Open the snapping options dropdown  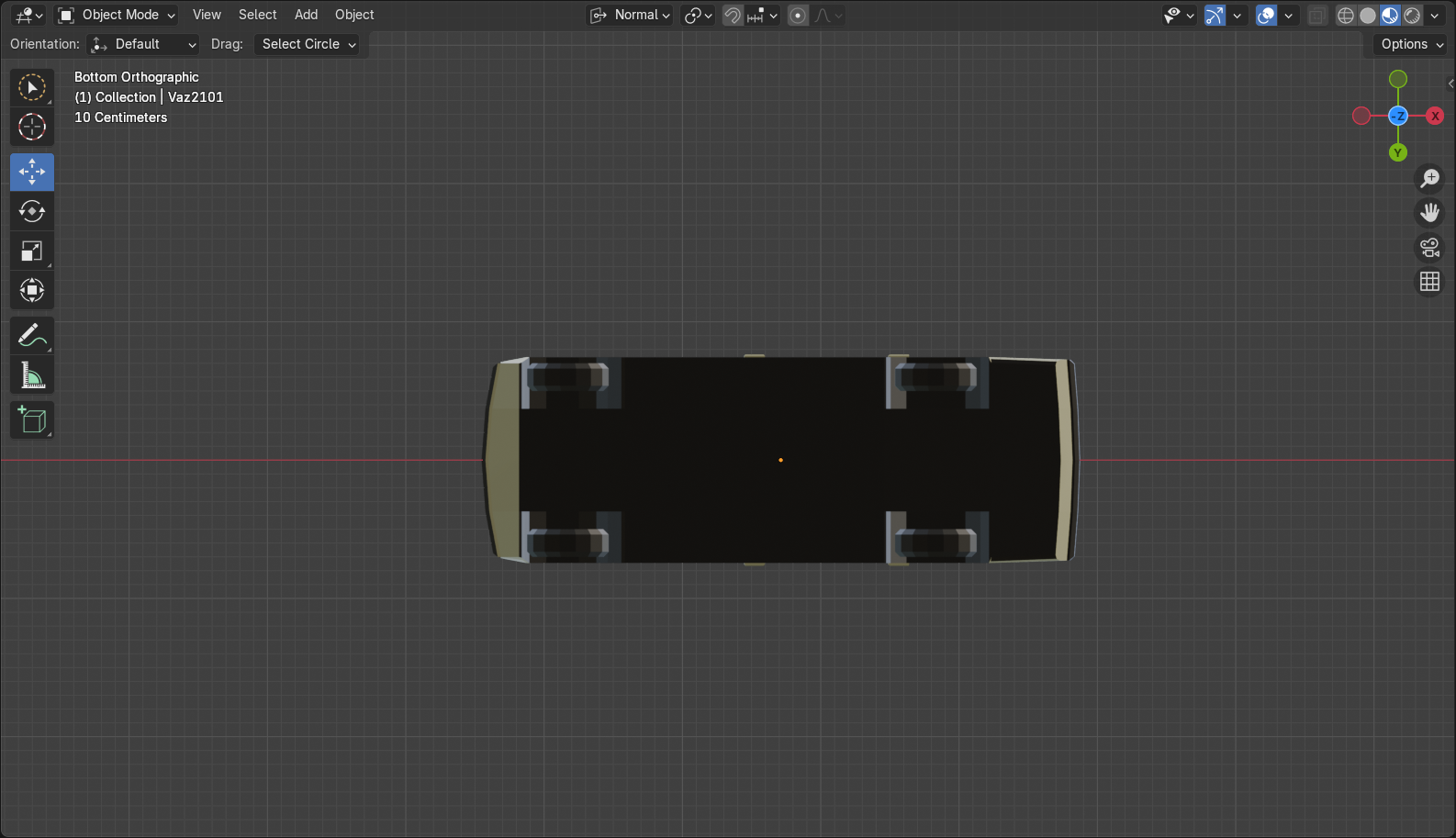pyautogui.click(x=763, y=15)
